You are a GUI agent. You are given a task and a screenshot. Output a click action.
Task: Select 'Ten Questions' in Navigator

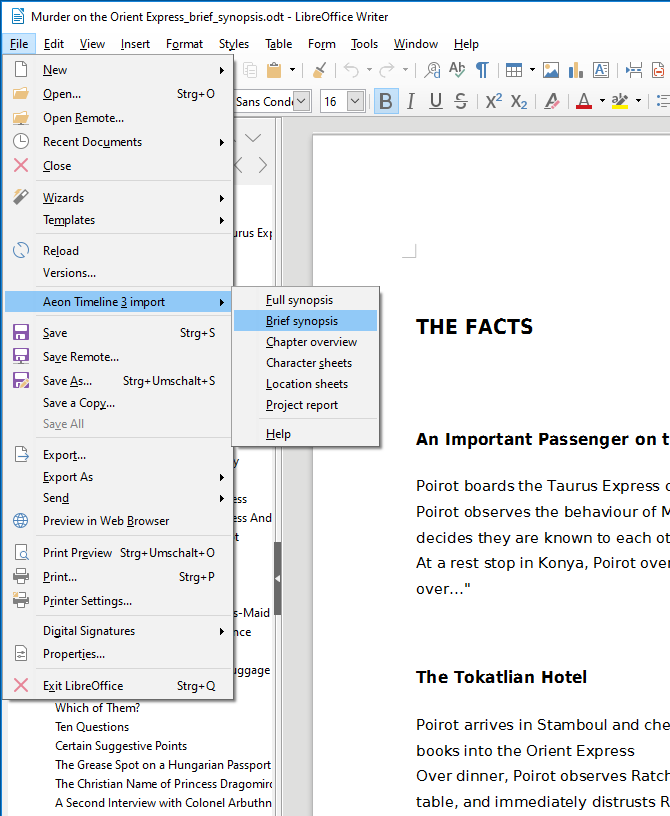[92, 726]
